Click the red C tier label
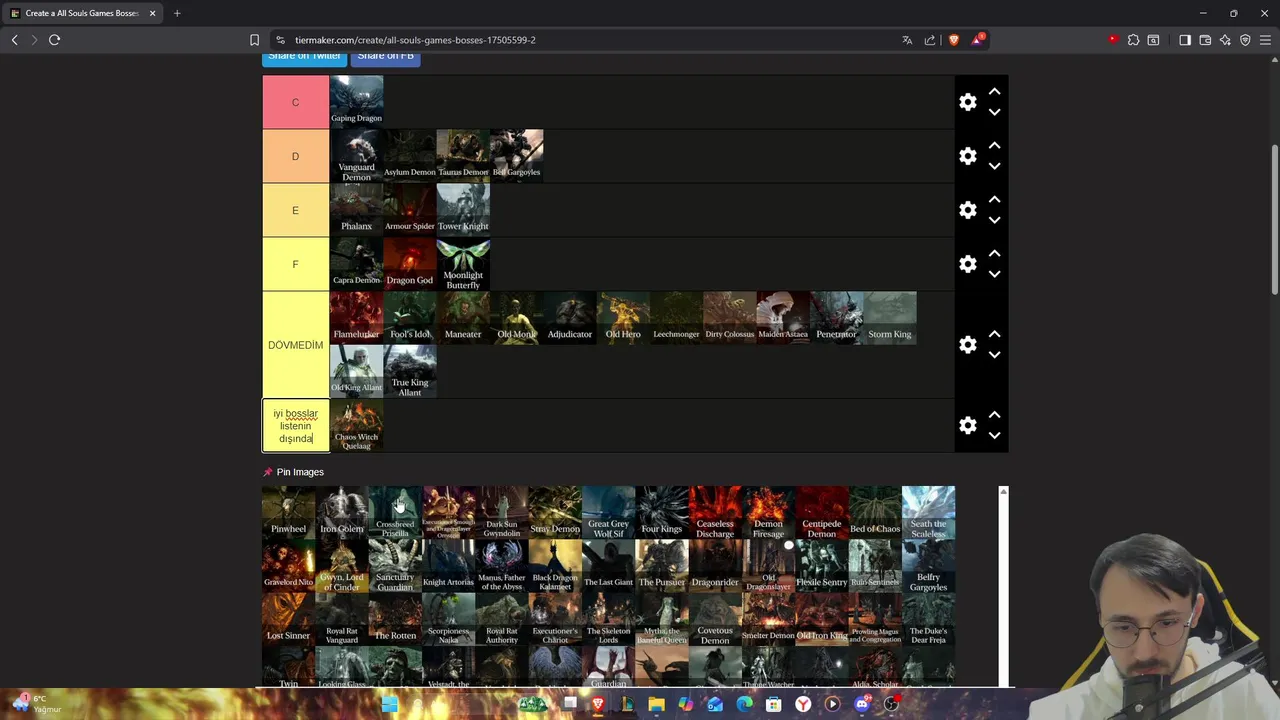This screenshot has height=720, width=1280. click(295, 102)
